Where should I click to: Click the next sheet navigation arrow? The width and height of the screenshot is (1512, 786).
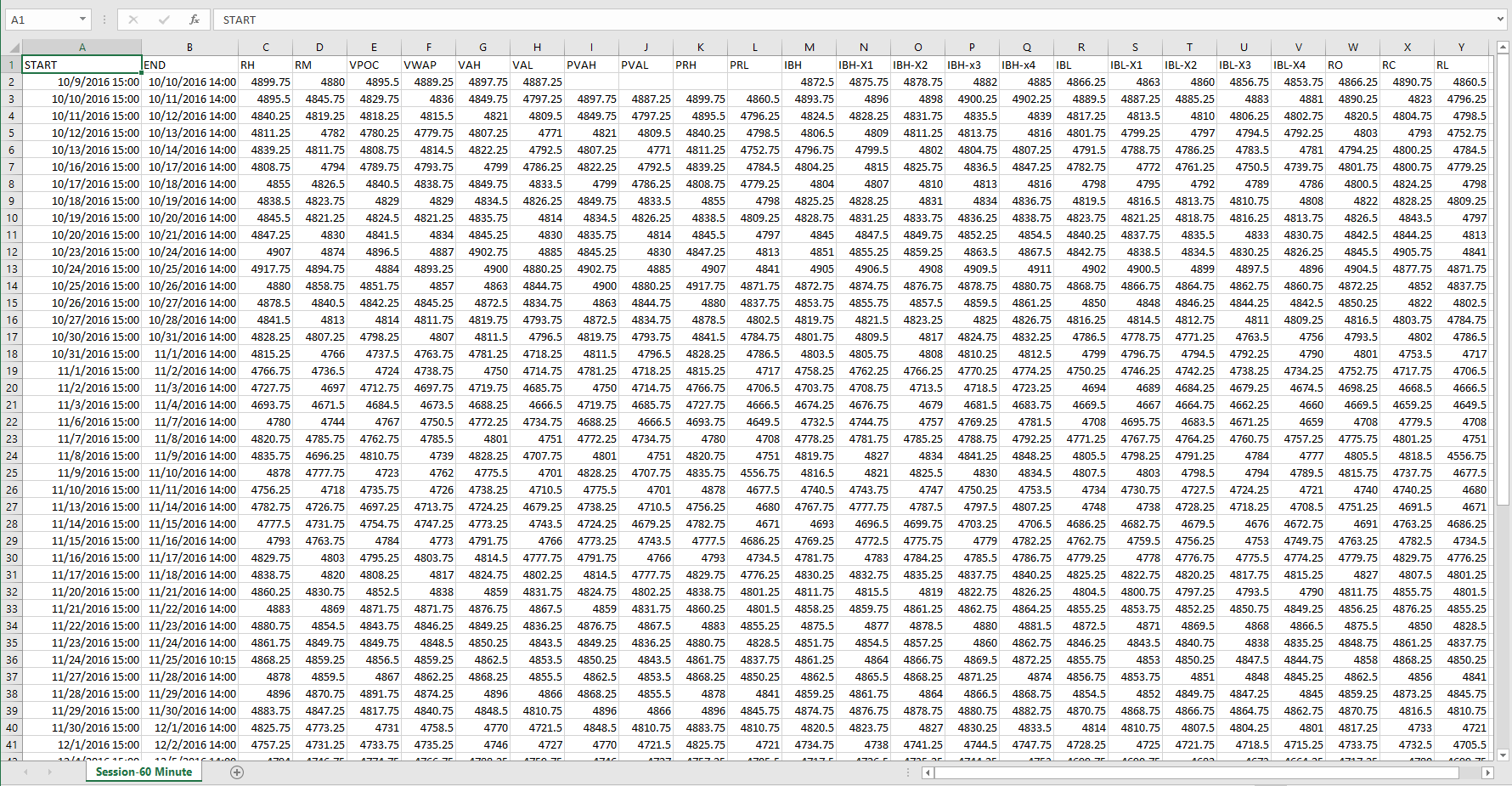tap(49, 772)
